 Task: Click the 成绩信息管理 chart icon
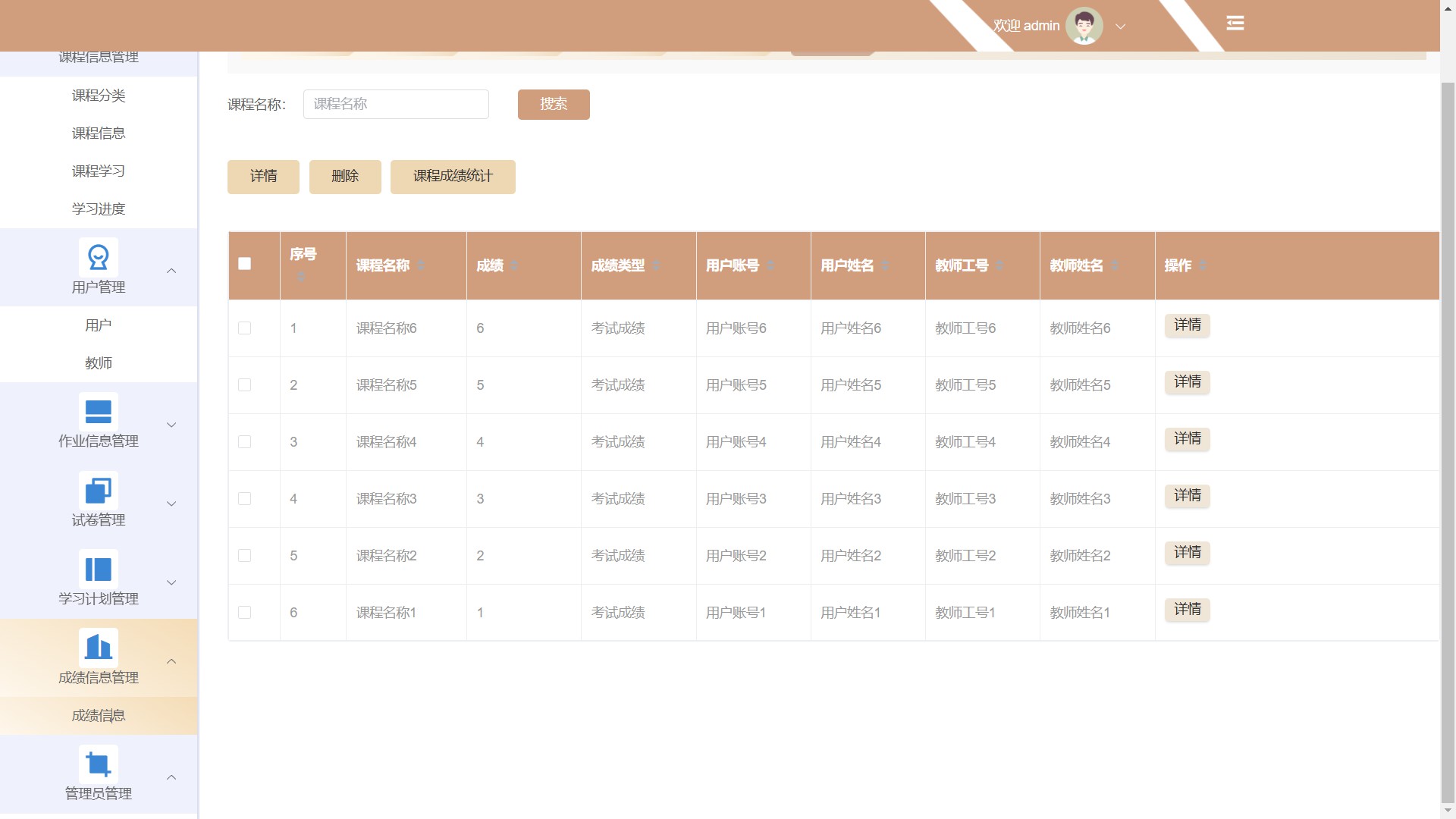(x=98, y=648)
